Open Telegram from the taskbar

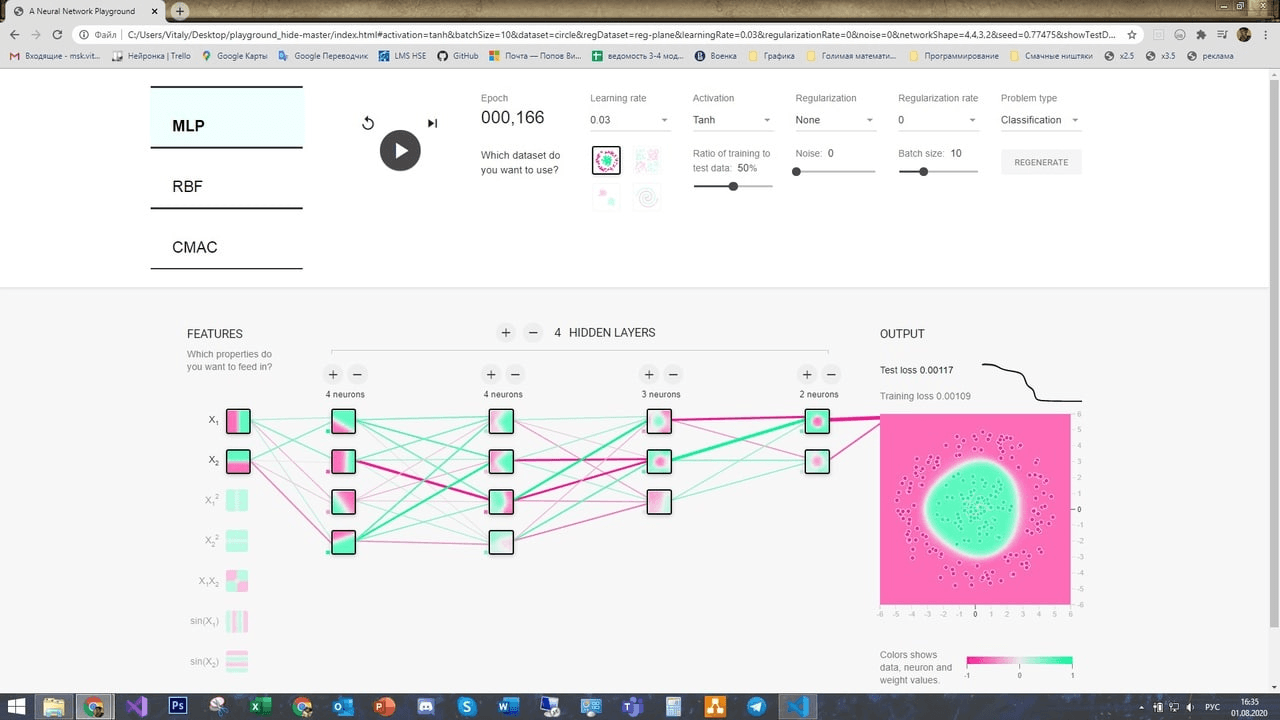(x=756, y=706)
